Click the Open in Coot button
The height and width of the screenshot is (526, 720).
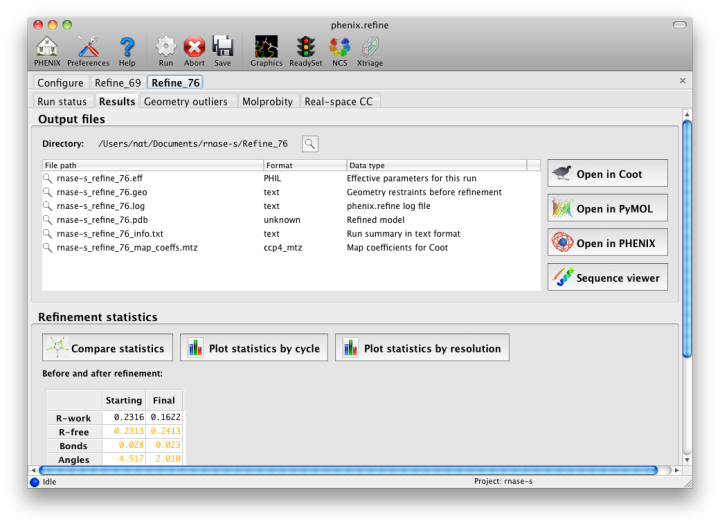[x=607, y=174]
